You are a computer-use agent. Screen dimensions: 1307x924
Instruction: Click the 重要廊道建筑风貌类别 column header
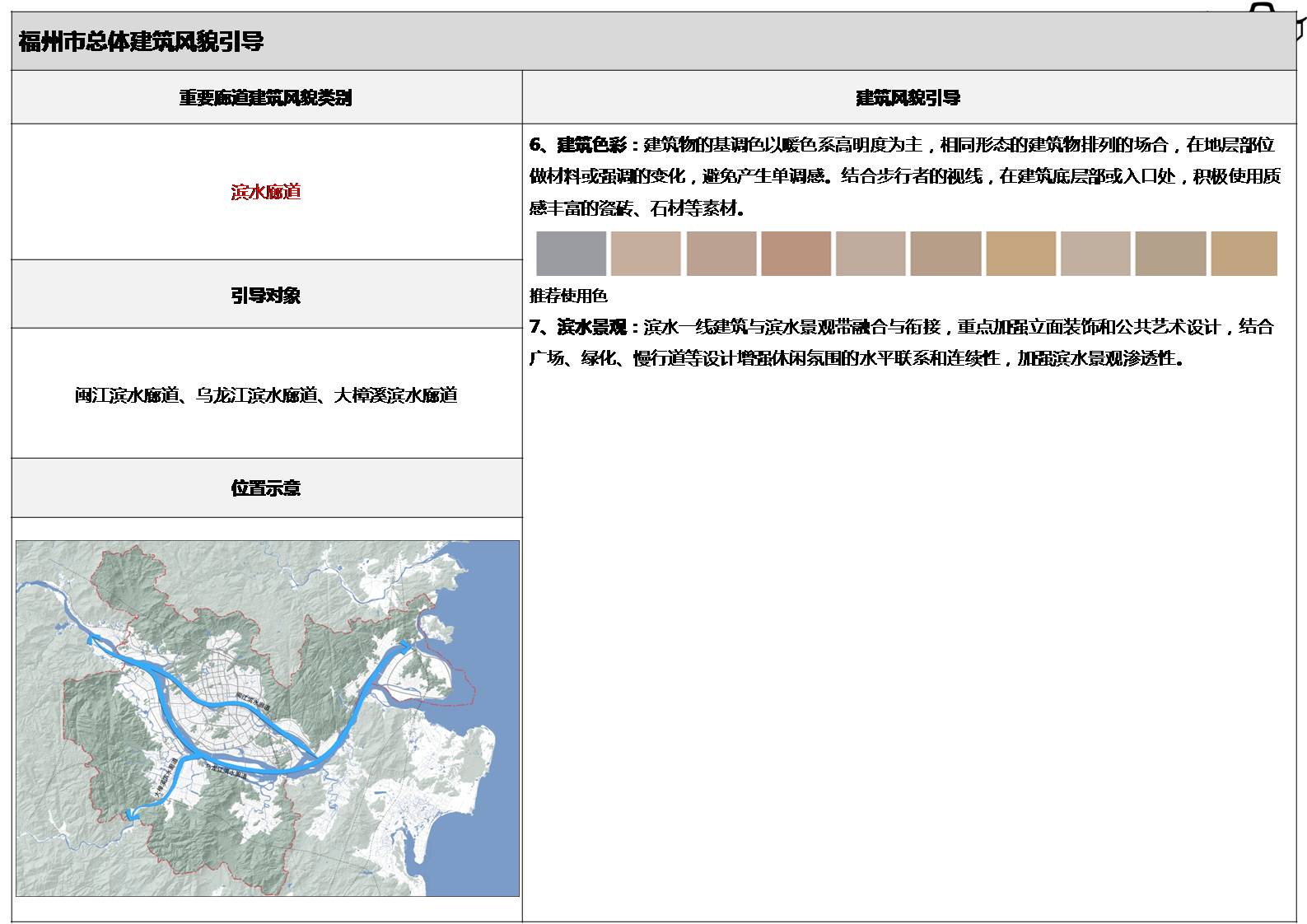[266, 98]
